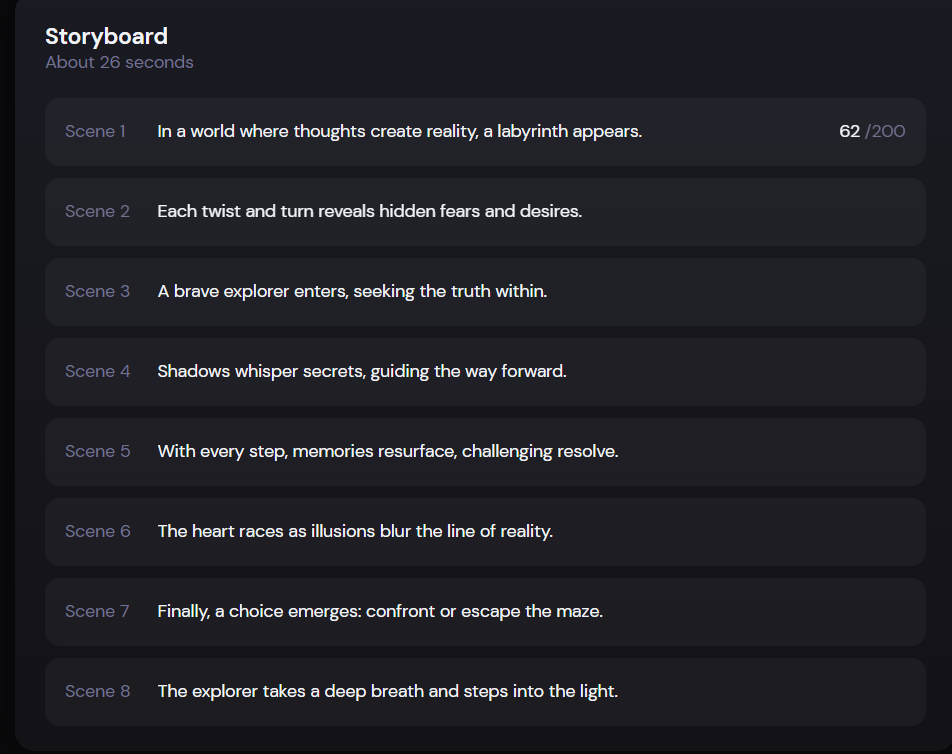Click the 62 character count number

pos(849,131)
